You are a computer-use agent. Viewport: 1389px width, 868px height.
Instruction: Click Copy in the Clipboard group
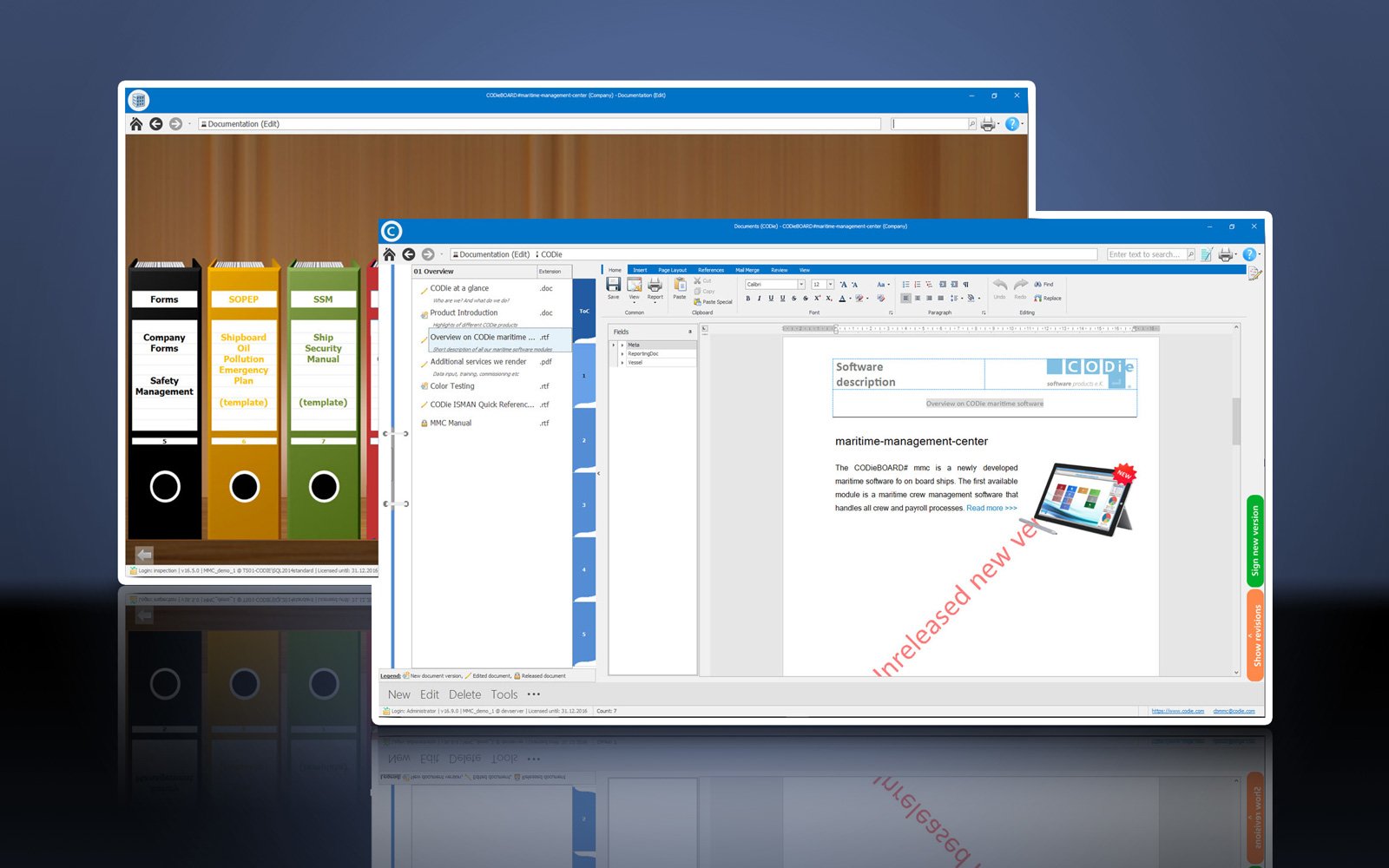pos(704,292)
